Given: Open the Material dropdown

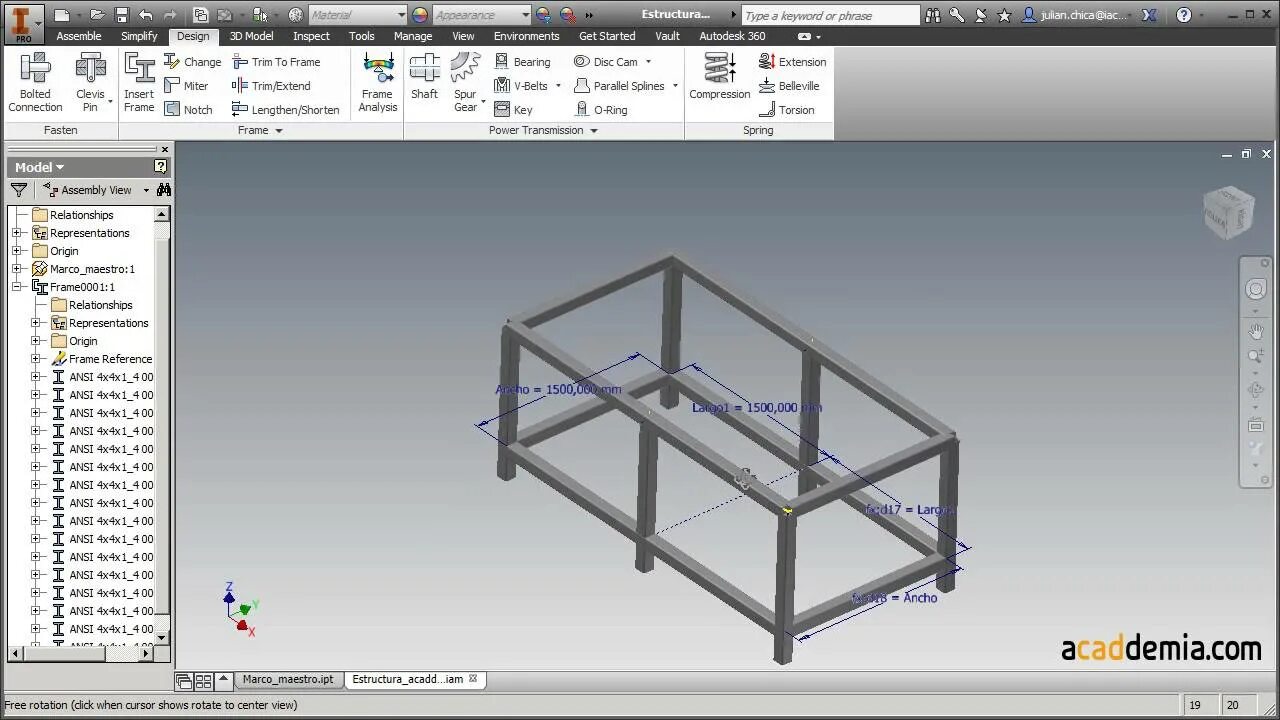Looking at the screenshot, I should click(x=402, y=15).
